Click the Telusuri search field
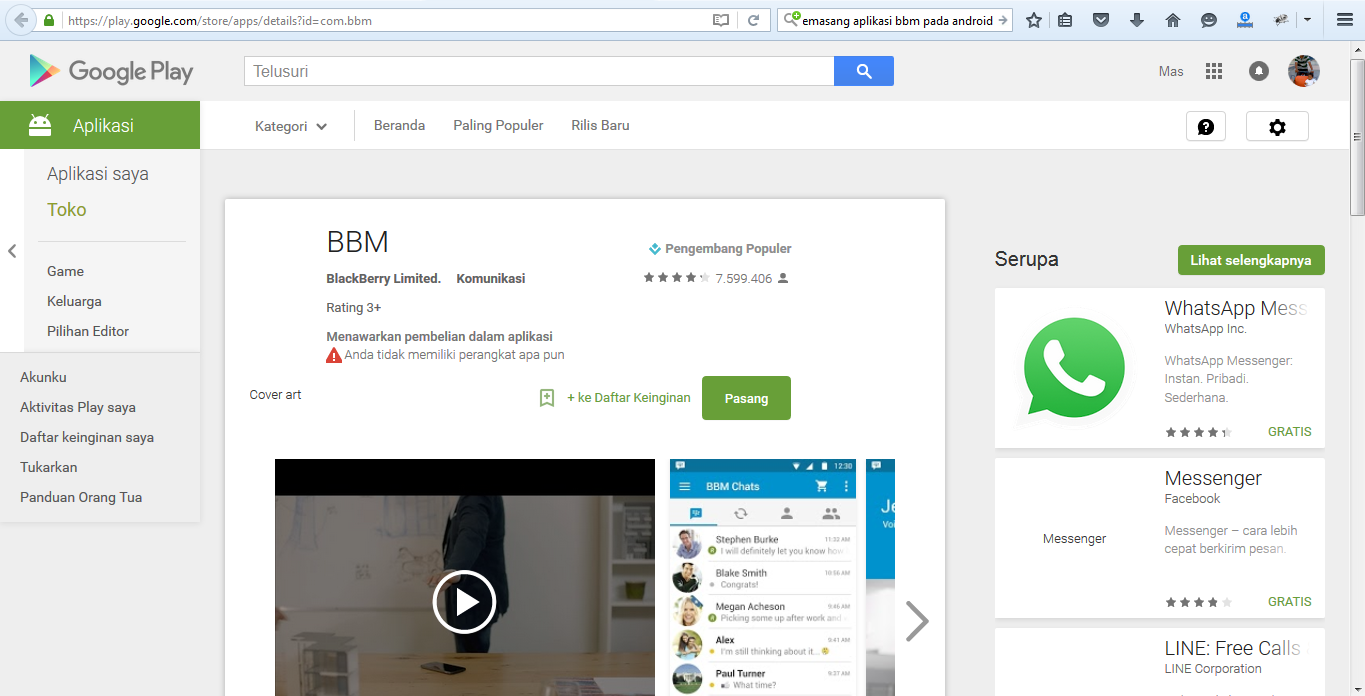 (539, 71)
